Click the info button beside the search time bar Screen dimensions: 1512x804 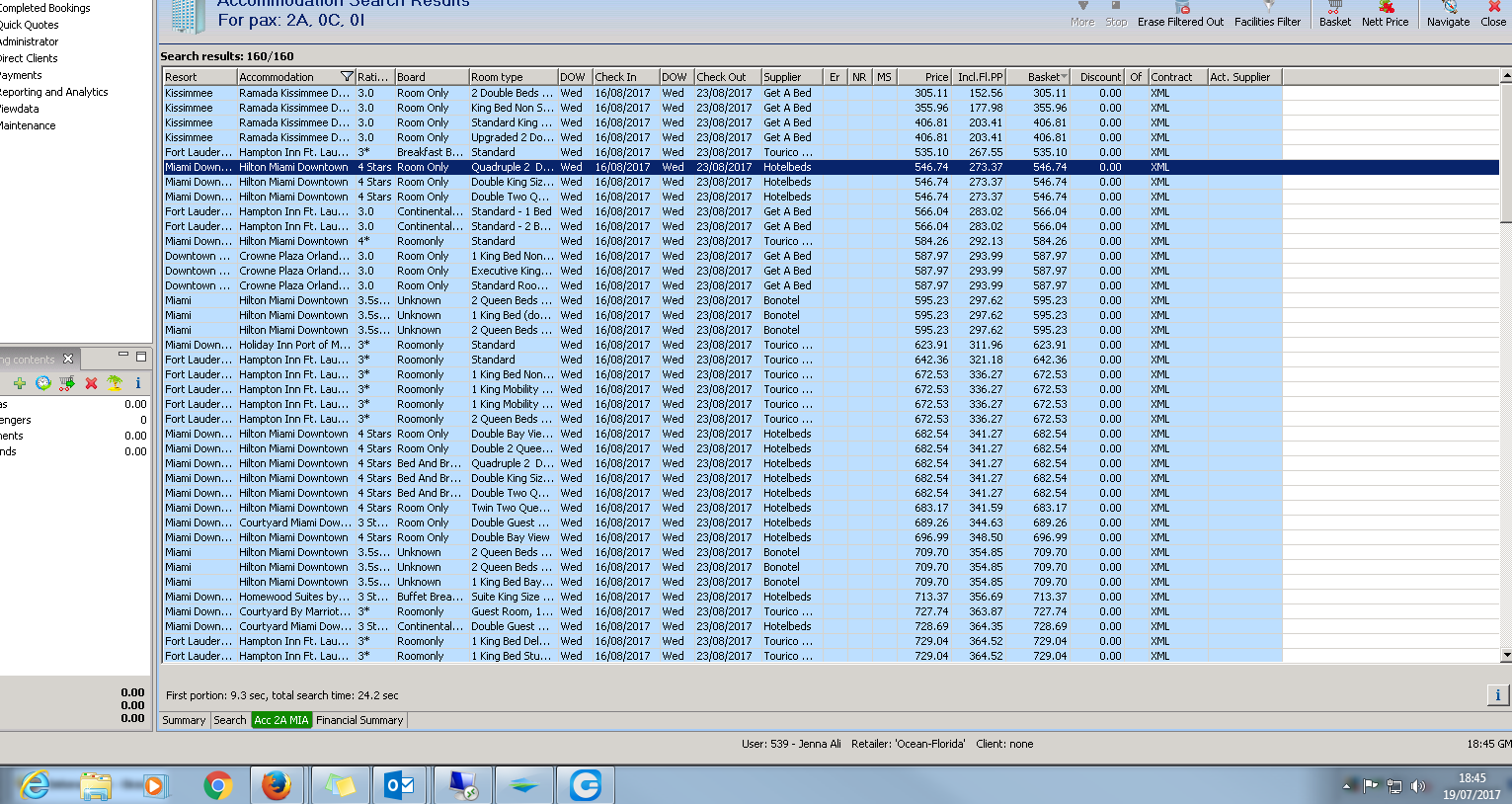(x=1498, y=695)
